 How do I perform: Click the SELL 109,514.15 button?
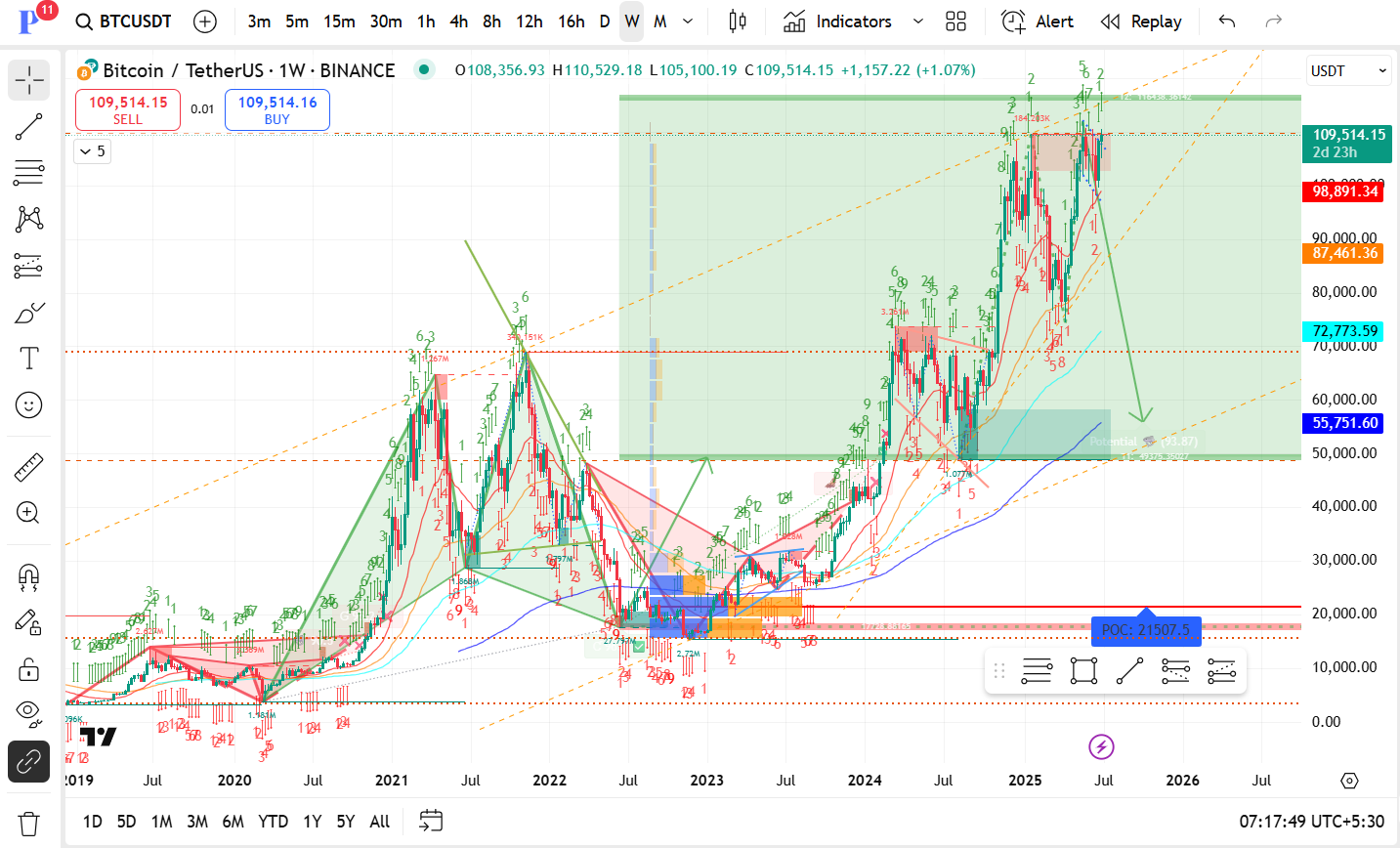128,109
